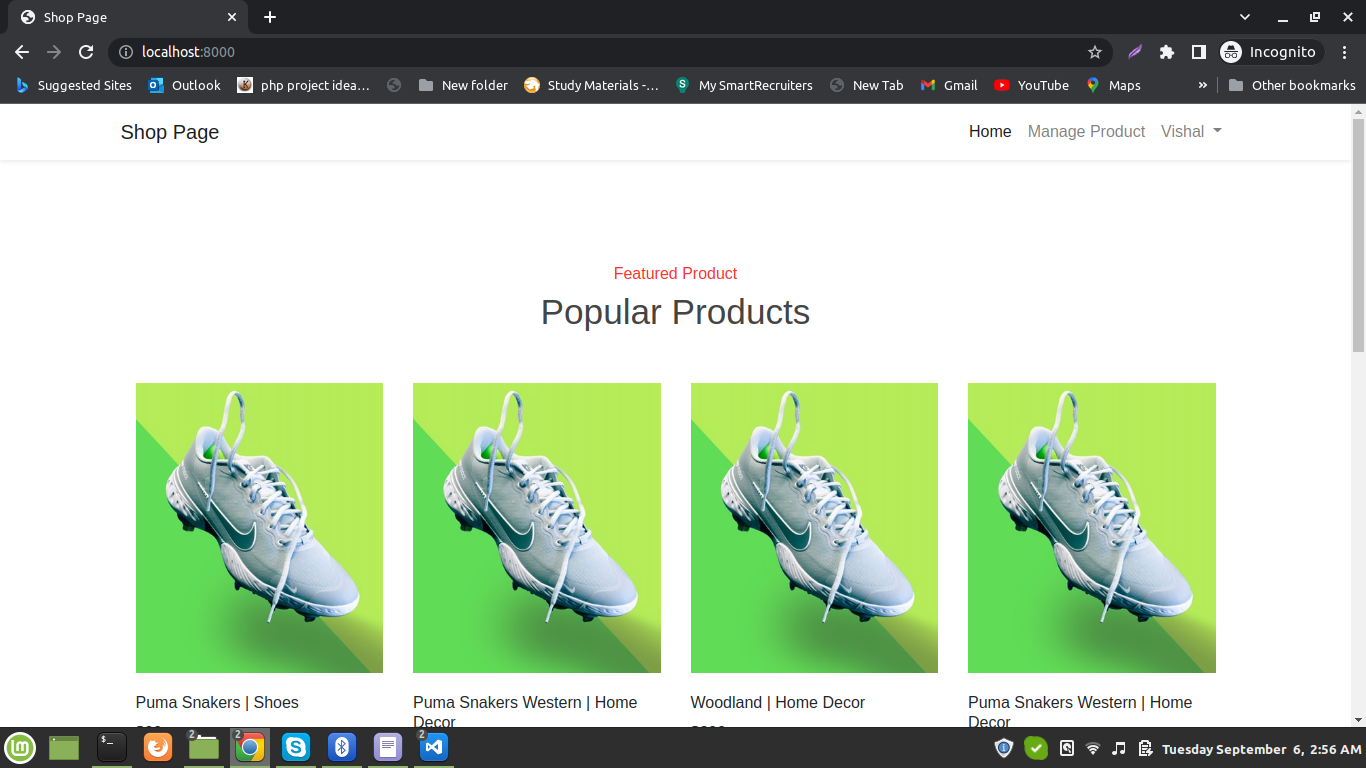Viewport: 1366px width, 768px height.
Task: Expand the Vishal account dropdown
Action: pyautogui.click(x=1190, y=131)
